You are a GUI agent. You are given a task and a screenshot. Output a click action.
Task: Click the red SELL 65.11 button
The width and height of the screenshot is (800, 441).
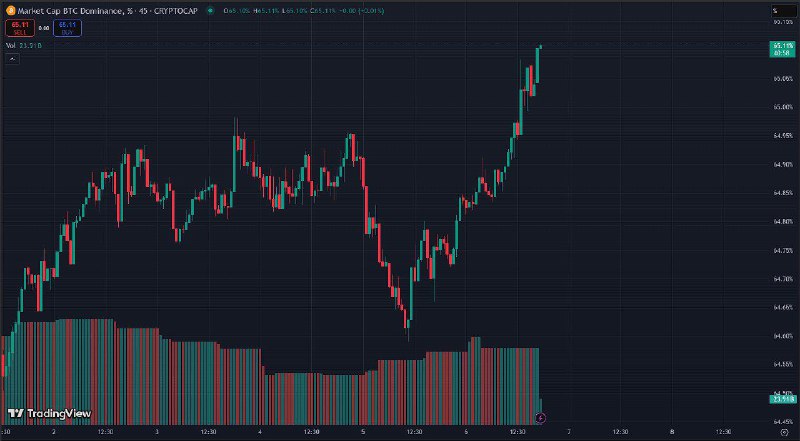(20, 28)
